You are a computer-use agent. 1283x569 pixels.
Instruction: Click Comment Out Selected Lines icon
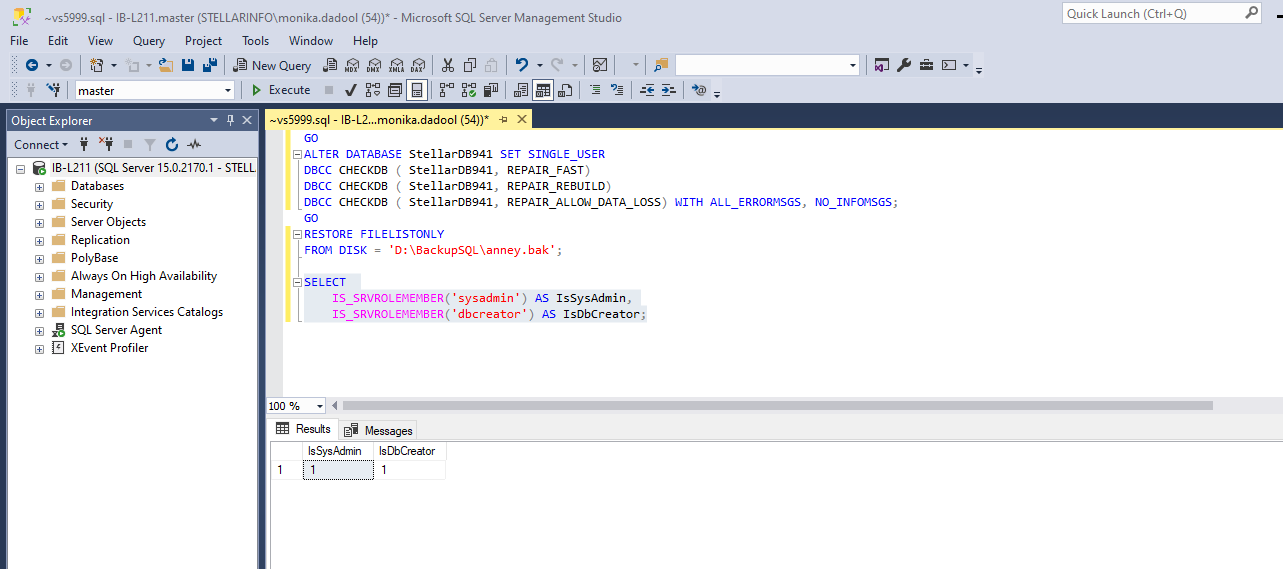coord(595,90)
